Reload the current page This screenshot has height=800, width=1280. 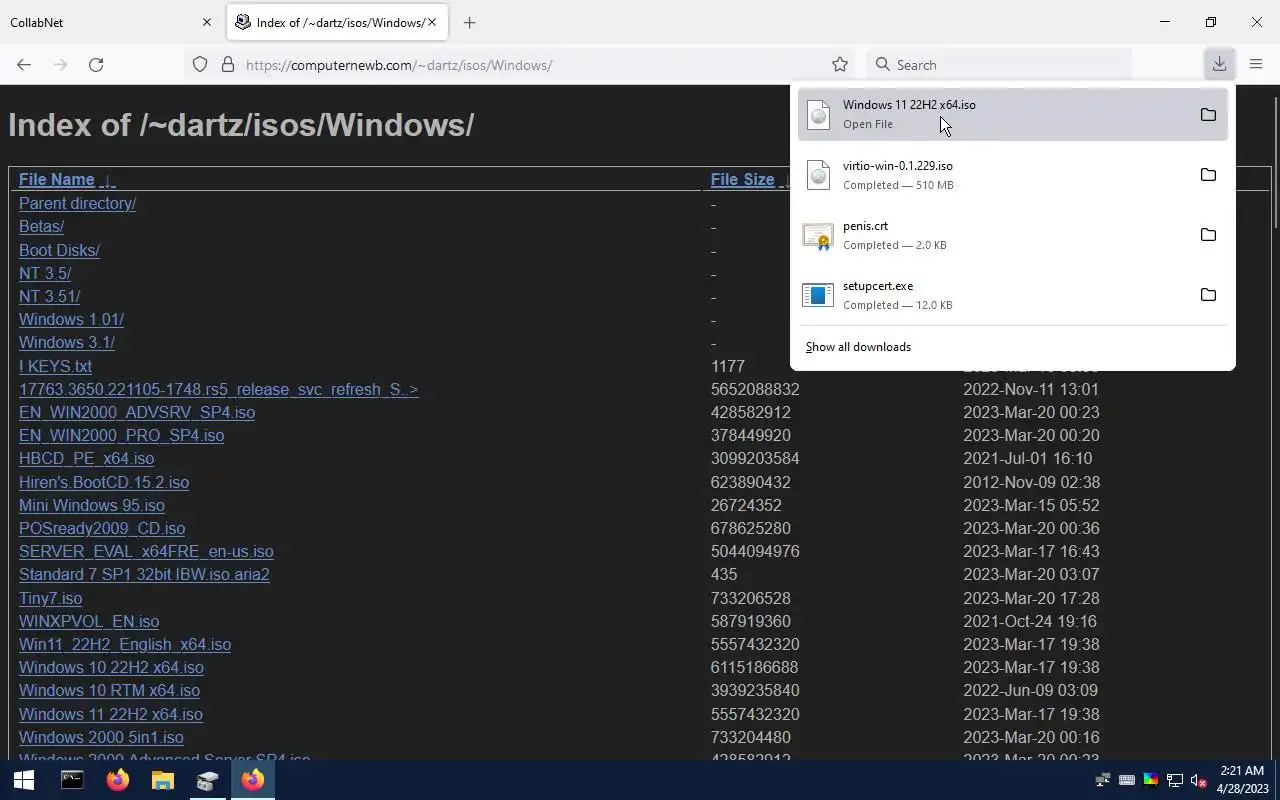click(96, 64)
